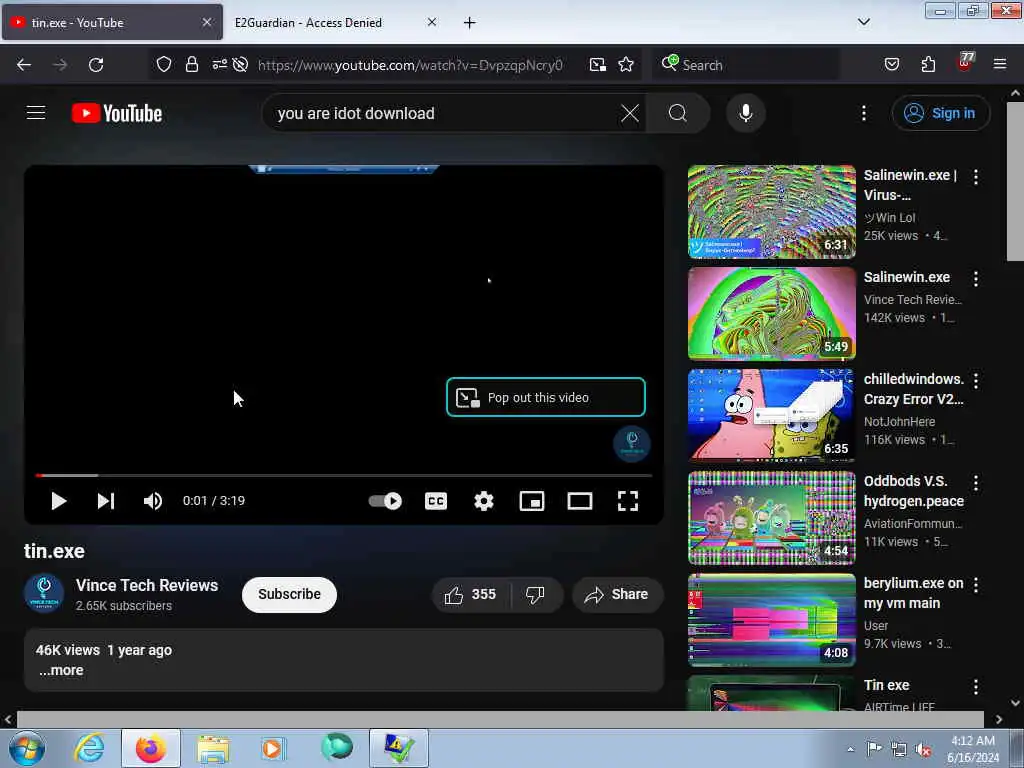Mute the video volume

click(x=153, y=501)
